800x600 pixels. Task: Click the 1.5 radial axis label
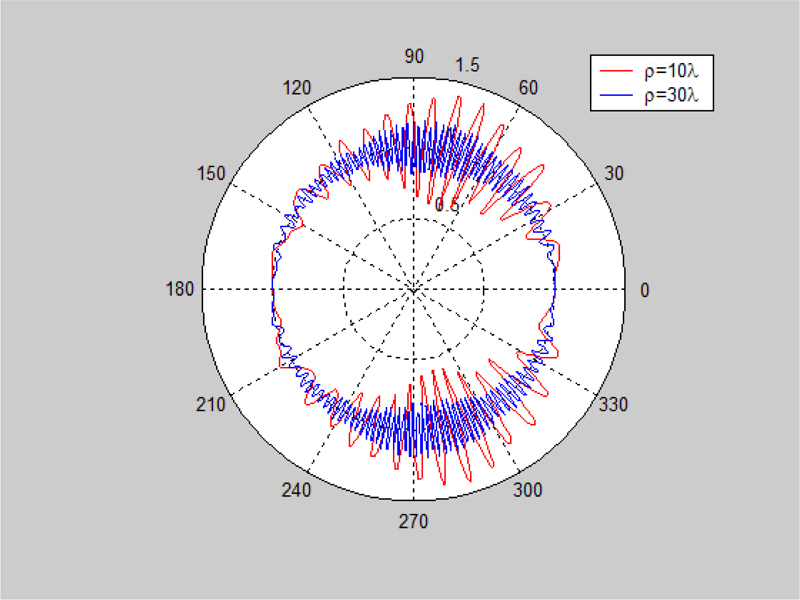pyautogui.click(x=468, y=65)
